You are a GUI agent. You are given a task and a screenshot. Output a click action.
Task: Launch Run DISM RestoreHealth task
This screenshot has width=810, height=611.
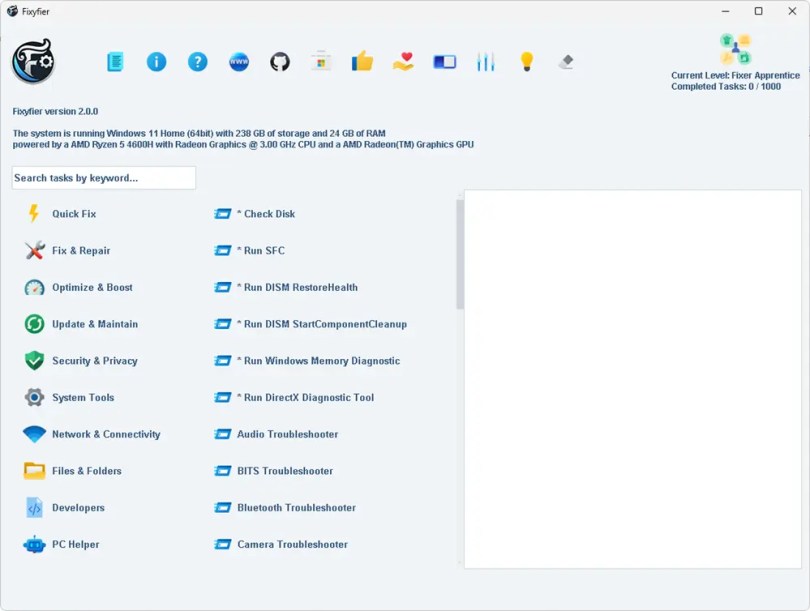(x=286, y=287)
